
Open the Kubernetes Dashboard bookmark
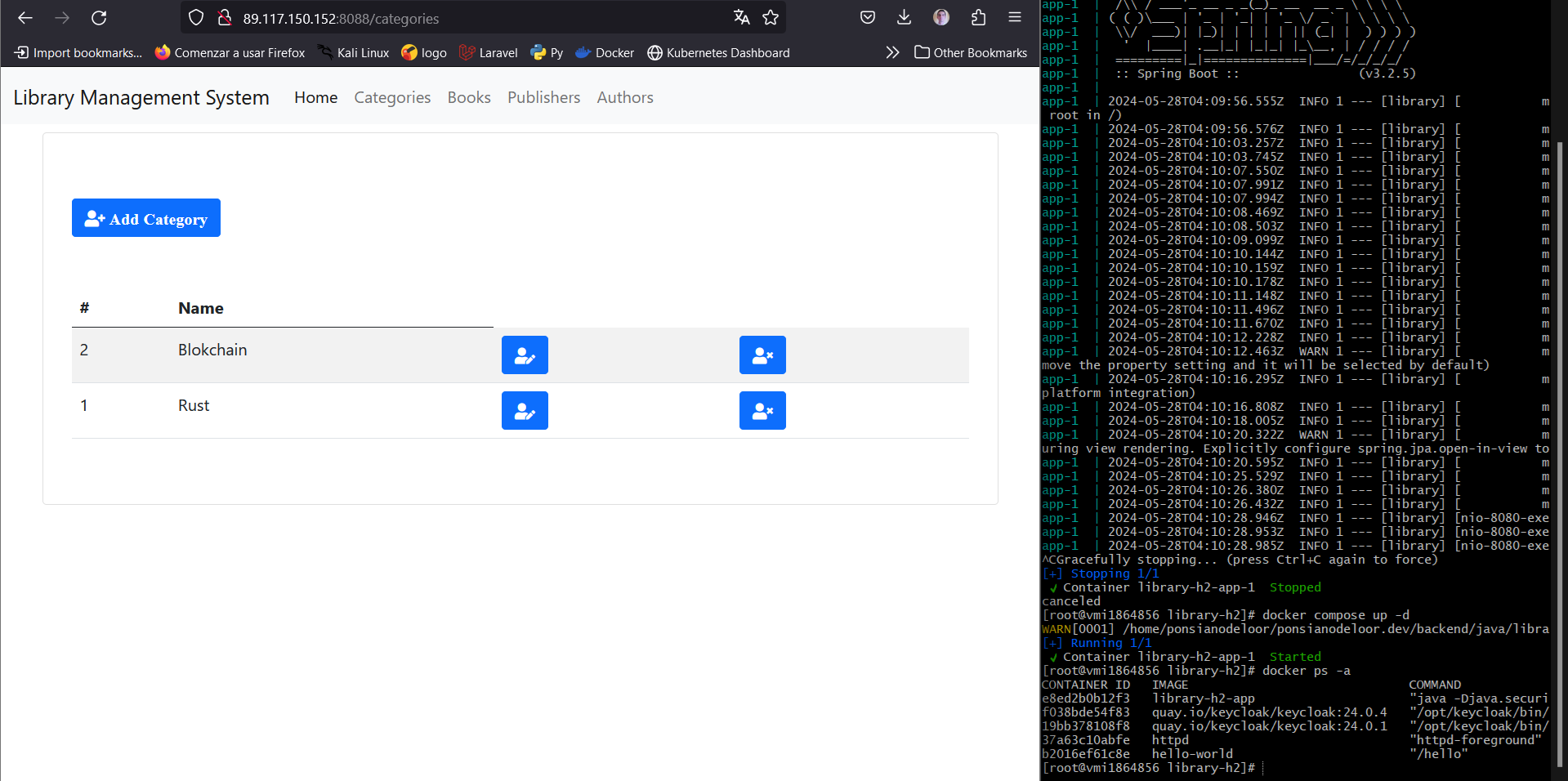pyautogui.click(x=719, y=53)
